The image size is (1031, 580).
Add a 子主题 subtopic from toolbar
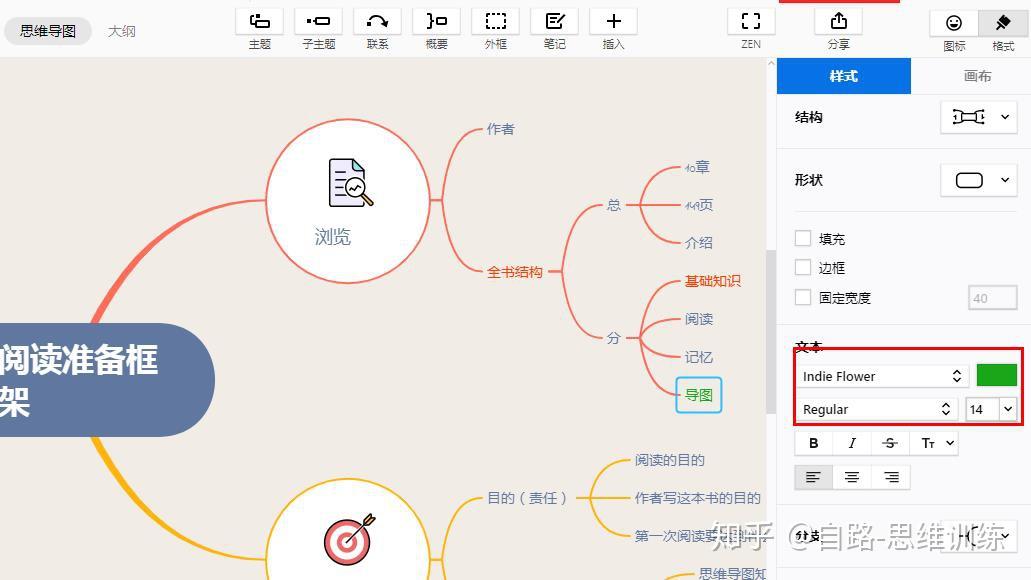point(318,22)
